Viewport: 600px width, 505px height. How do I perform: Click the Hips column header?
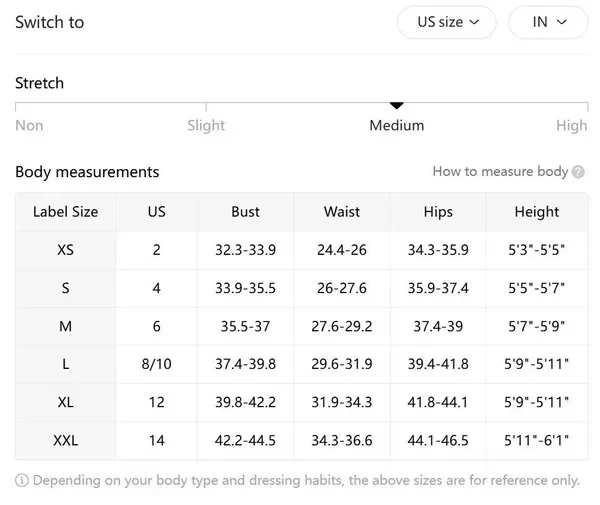pyautogui.click(x=438, y=212)
